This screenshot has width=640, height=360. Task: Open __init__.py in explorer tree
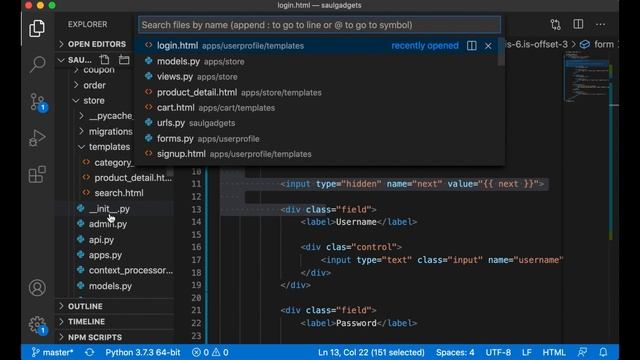(x=109, y=209)
